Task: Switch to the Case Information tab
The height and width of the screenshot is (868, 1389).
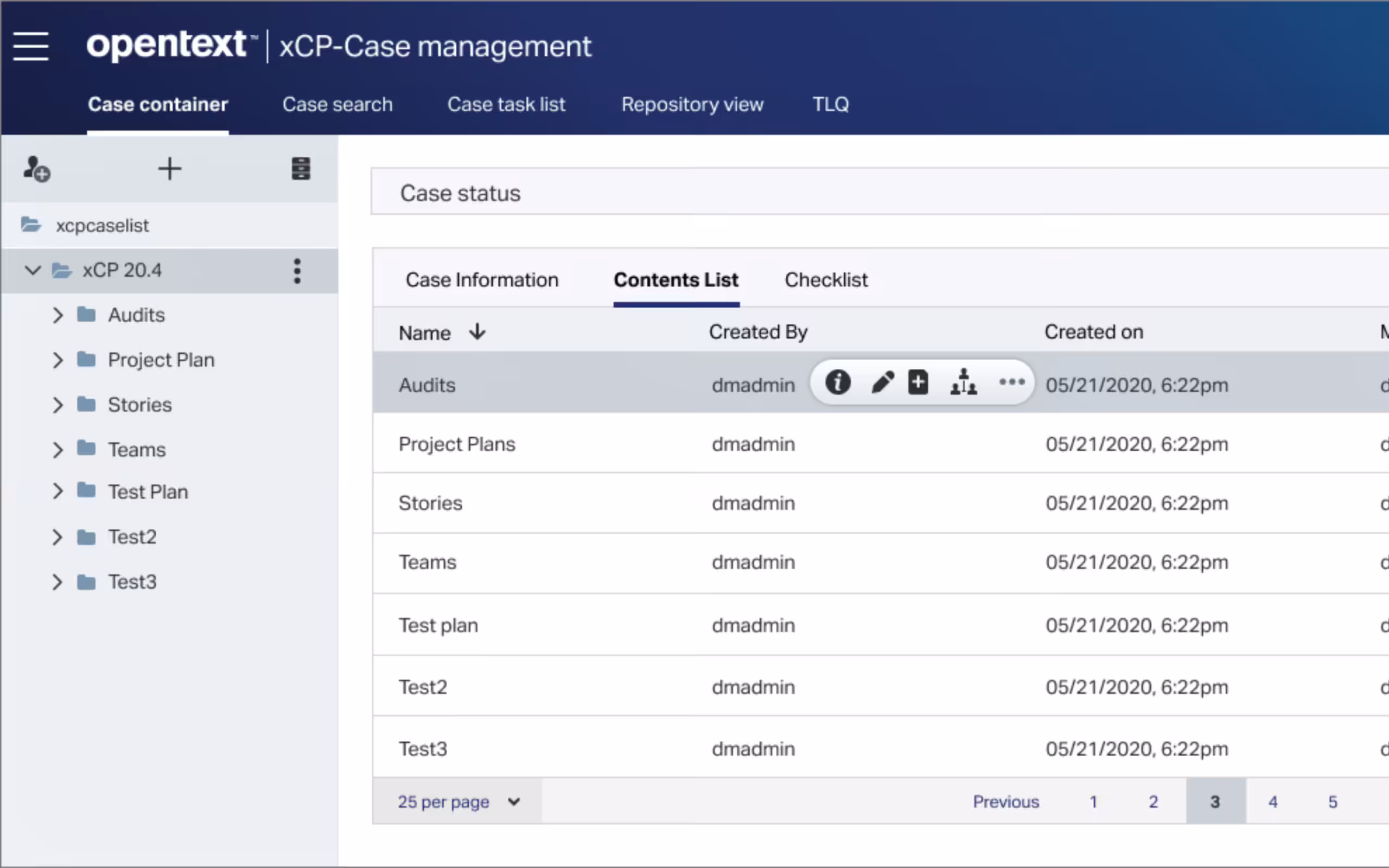Action: (x=482, y=279)
